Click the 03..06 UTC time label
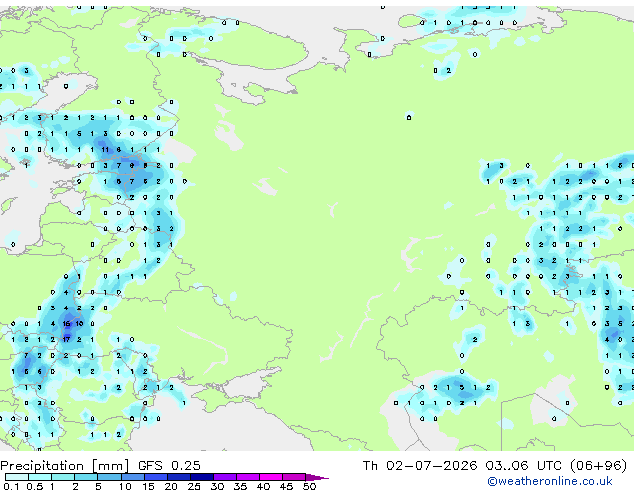This screenshot has width=634, height=490. coord(524,466)
